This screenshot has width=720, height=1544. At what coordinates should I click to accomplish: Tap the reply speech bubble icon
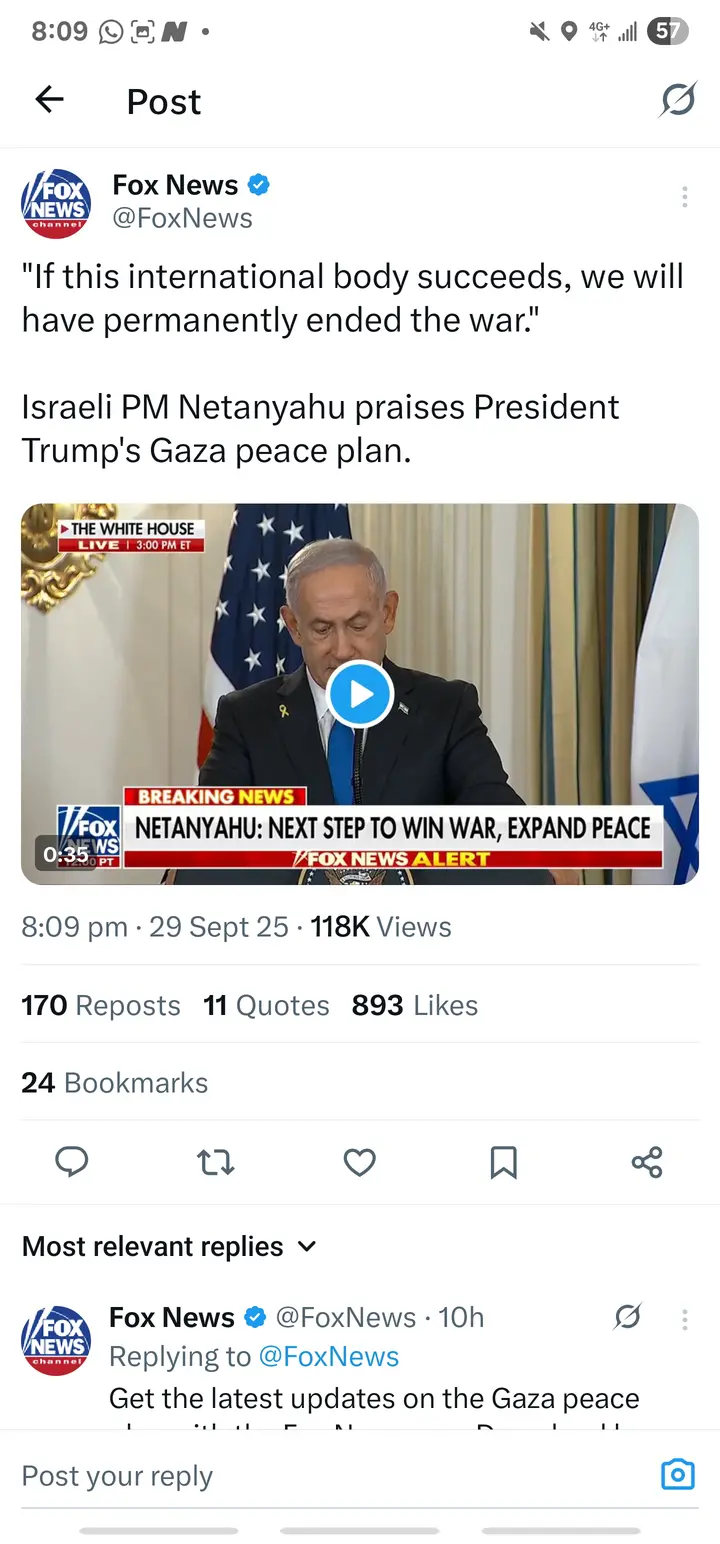pyautogui.click(x=71, y=1162)
